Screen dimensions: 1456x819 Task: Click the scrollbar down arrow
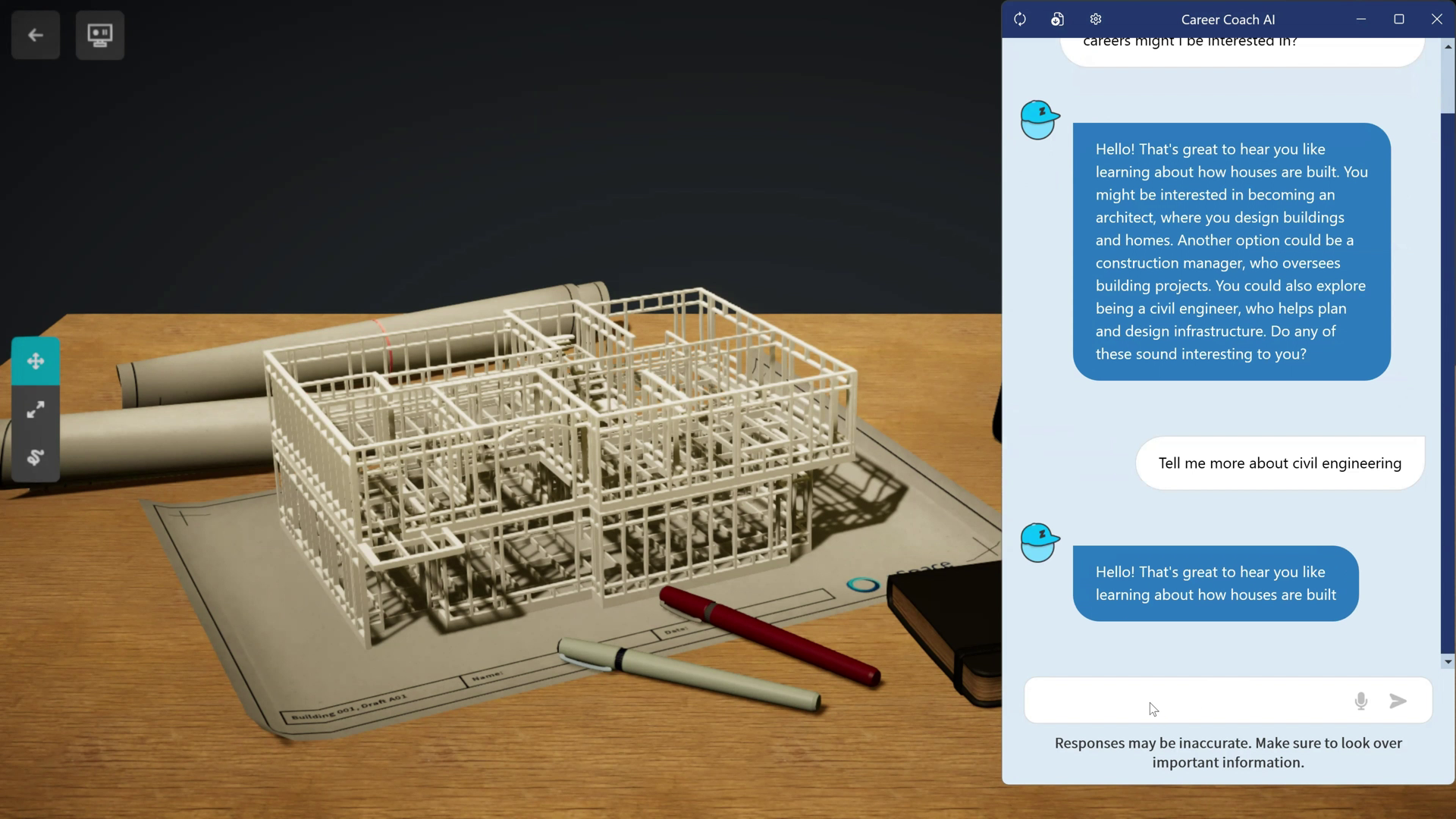[1447, 661]
